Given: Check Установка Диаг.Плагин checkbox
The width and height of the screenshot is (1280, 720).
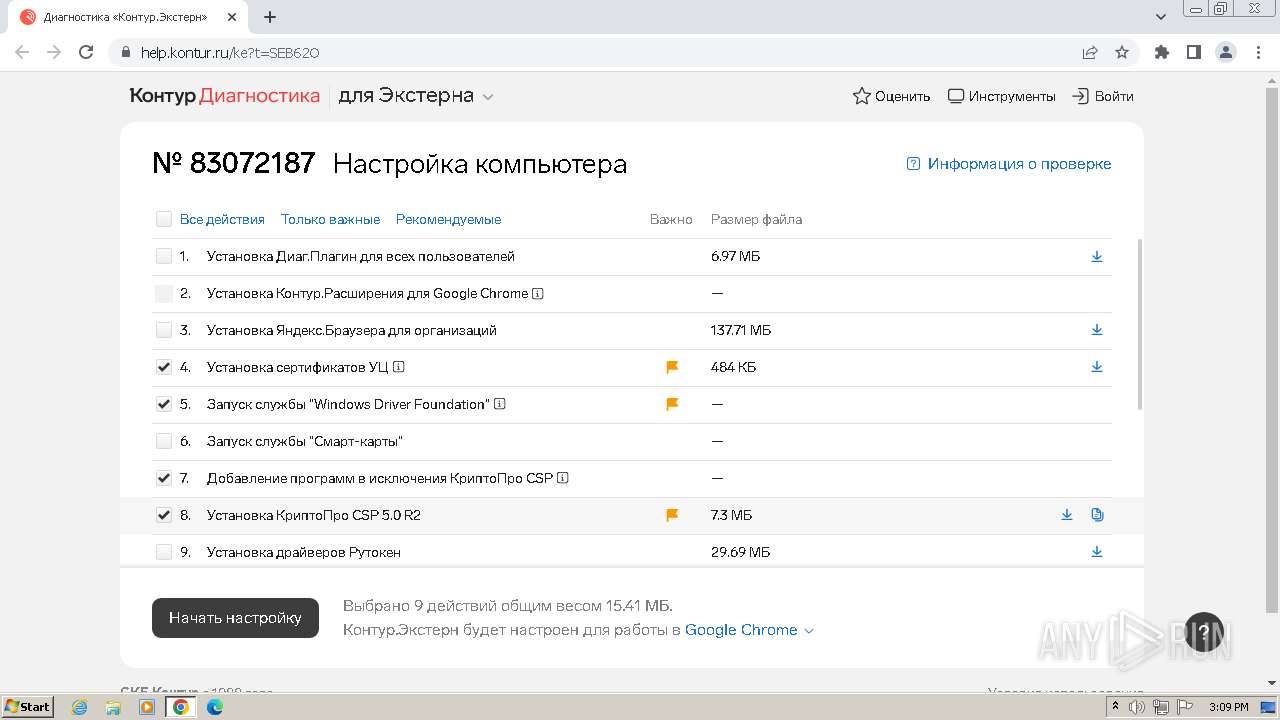Looking at the screenshot, I should pyautogui.click(x=164, y=256).
